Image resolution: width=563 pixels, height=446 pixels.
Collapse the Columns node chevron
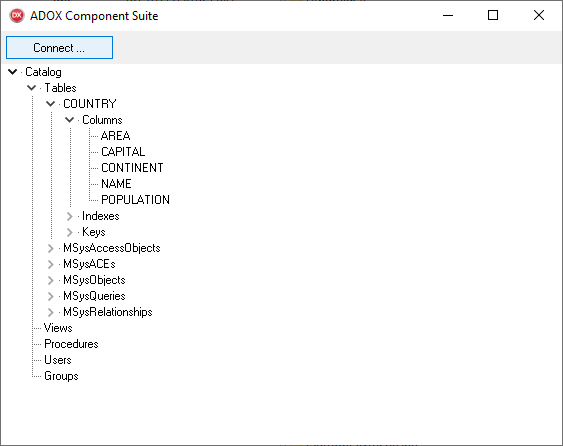70,120
